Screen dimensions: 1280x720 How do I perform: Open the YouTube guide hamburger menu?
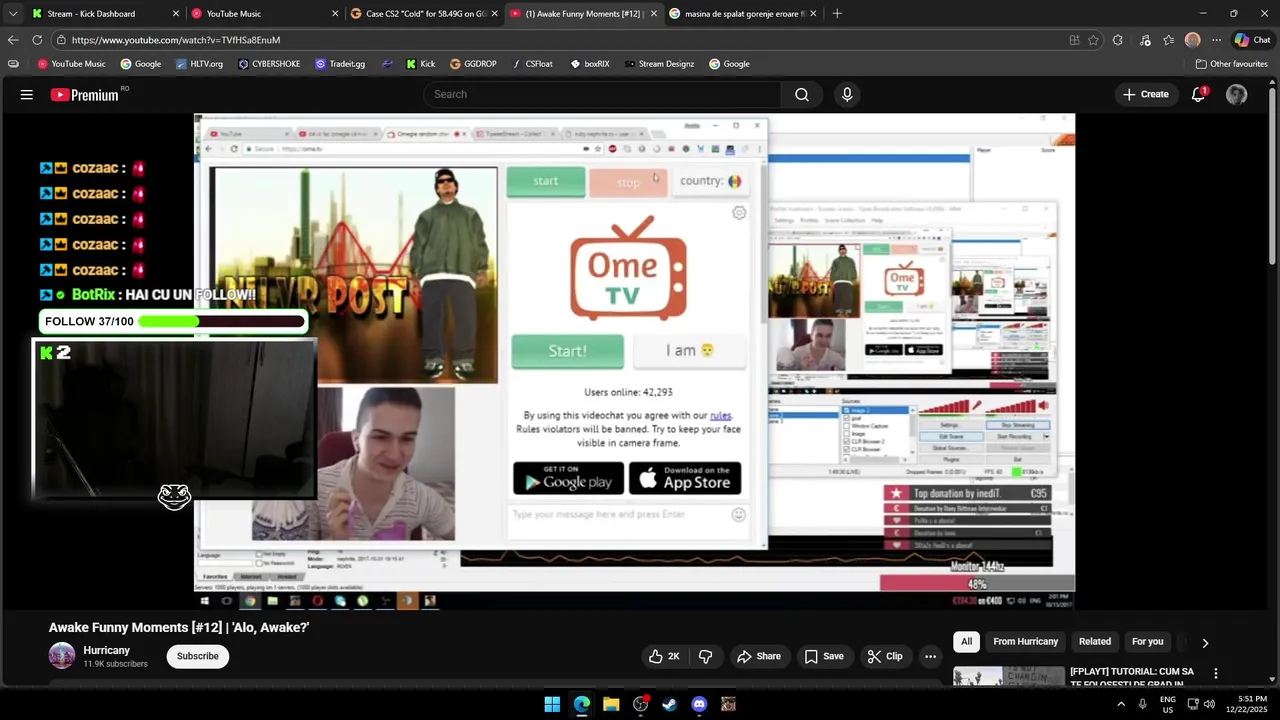(x=27, y=94)
